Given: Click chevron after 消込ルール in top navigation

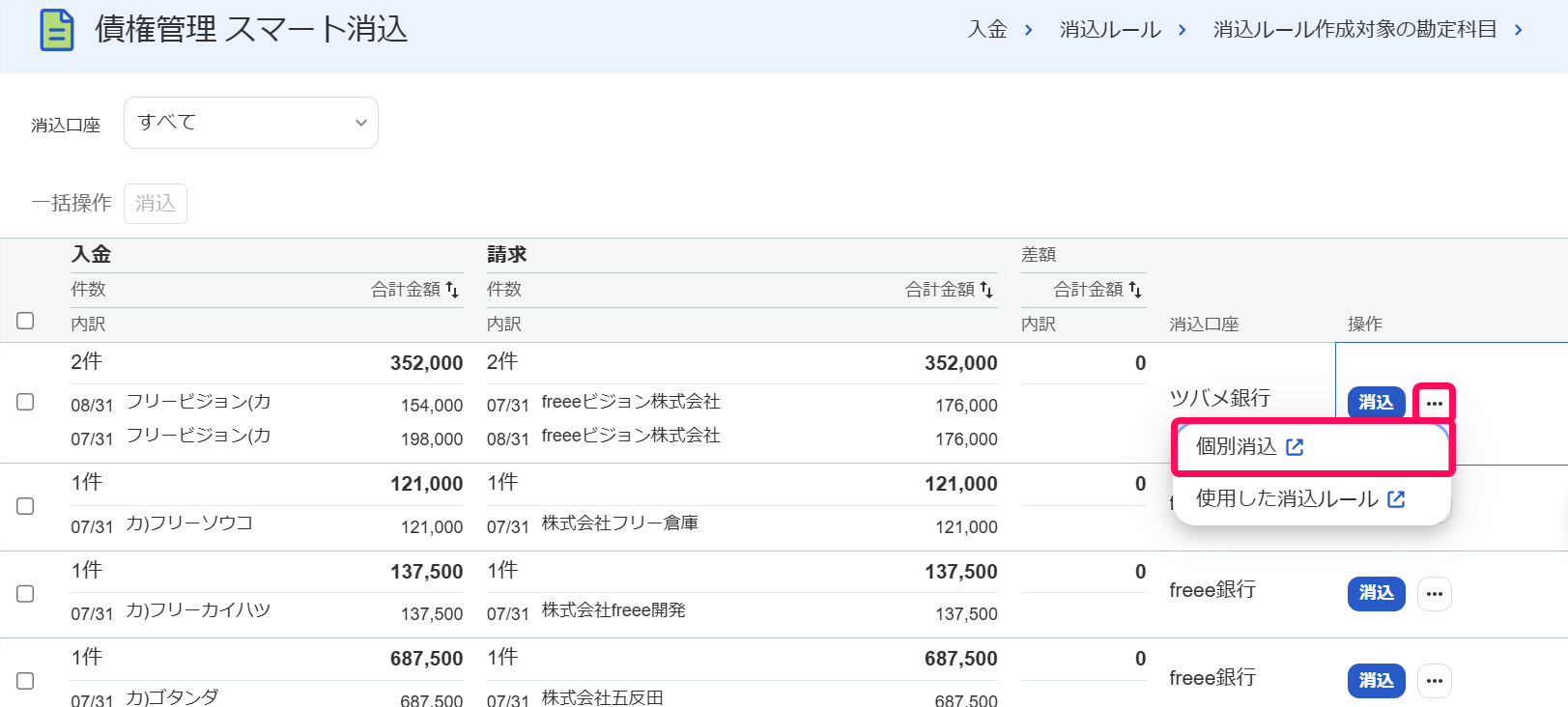Looking at the screenshot, I should pos(1182,30).
